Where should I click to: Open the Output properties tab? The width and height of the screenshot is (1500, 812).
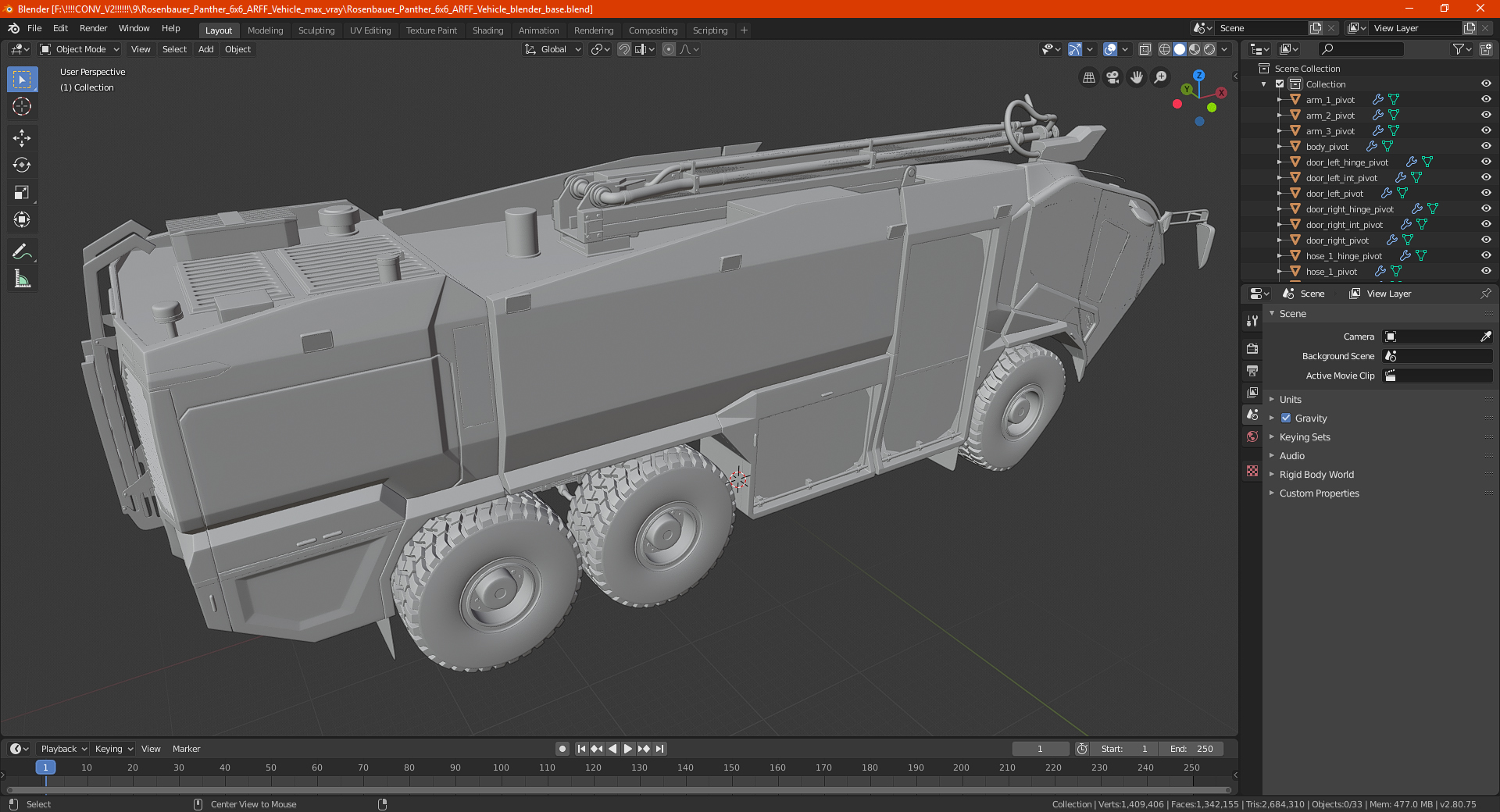1252,370
